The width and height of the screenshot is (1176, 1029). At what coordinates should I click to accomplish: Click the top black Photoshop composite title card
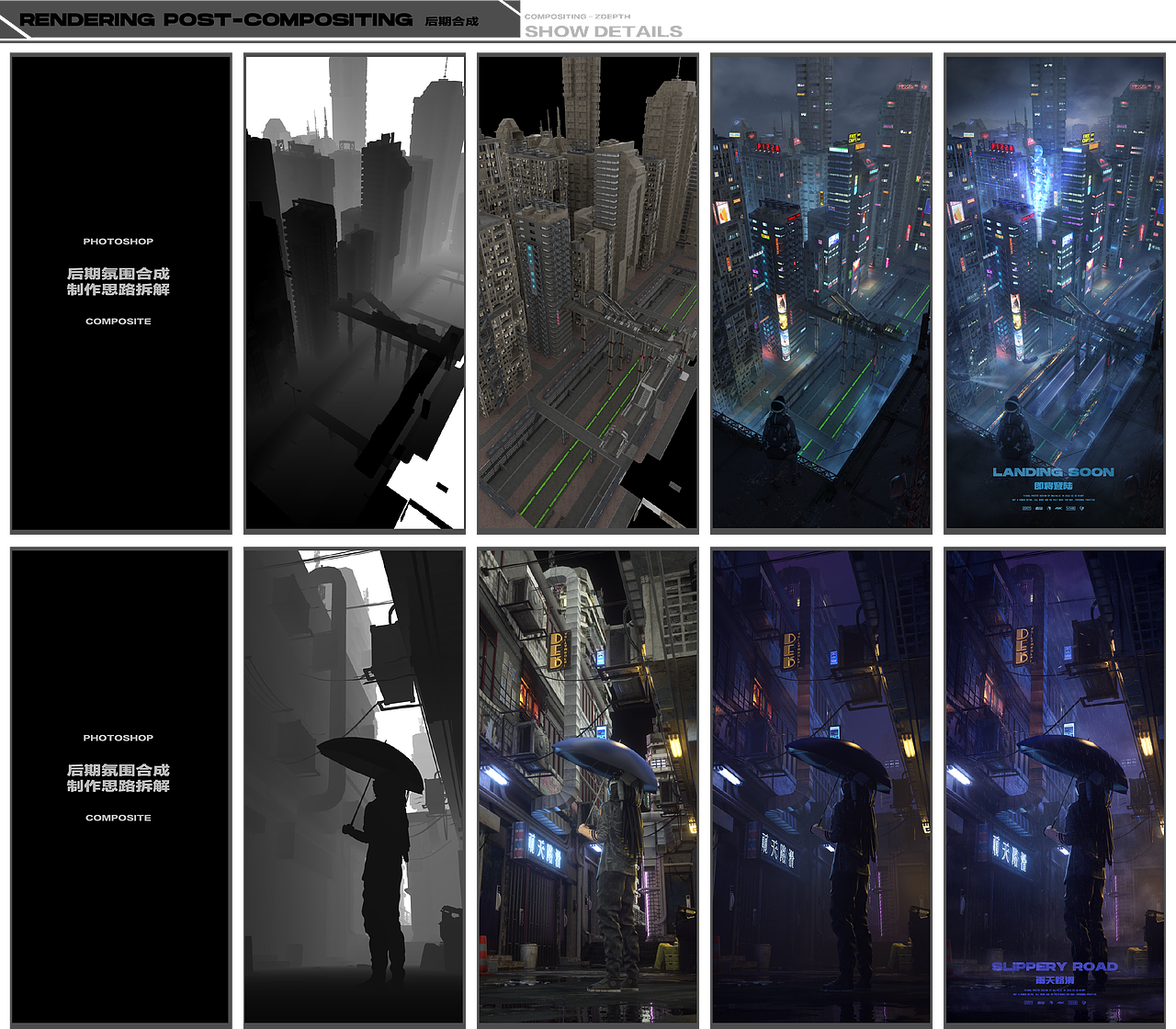[x=121, y=293]
